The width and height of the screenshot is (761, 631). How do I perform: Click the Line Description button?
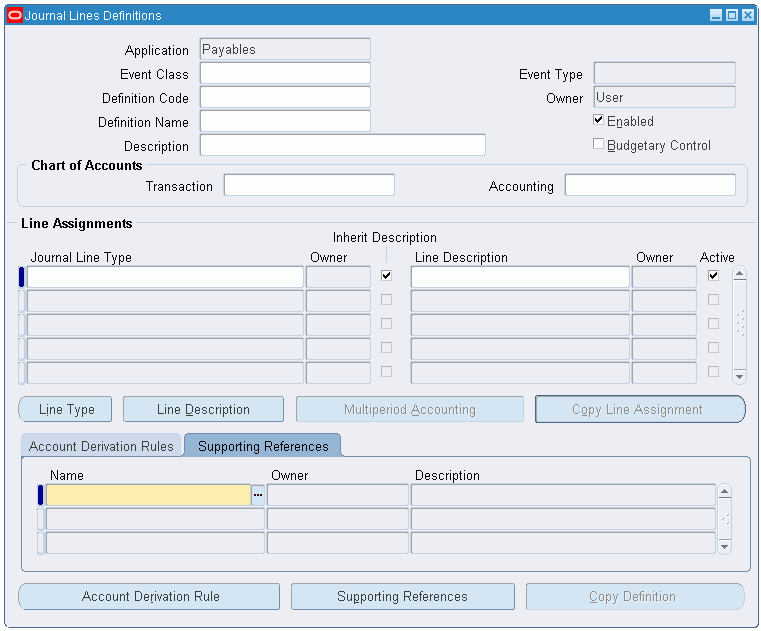(203, 409)
